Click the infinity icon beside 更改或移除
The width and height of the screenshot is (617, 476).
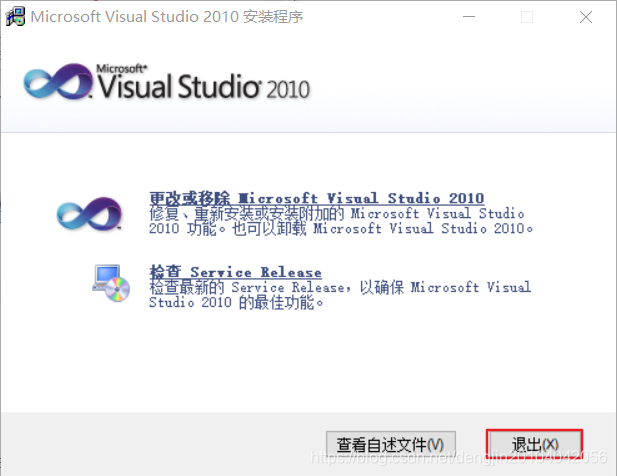point(89,214)
